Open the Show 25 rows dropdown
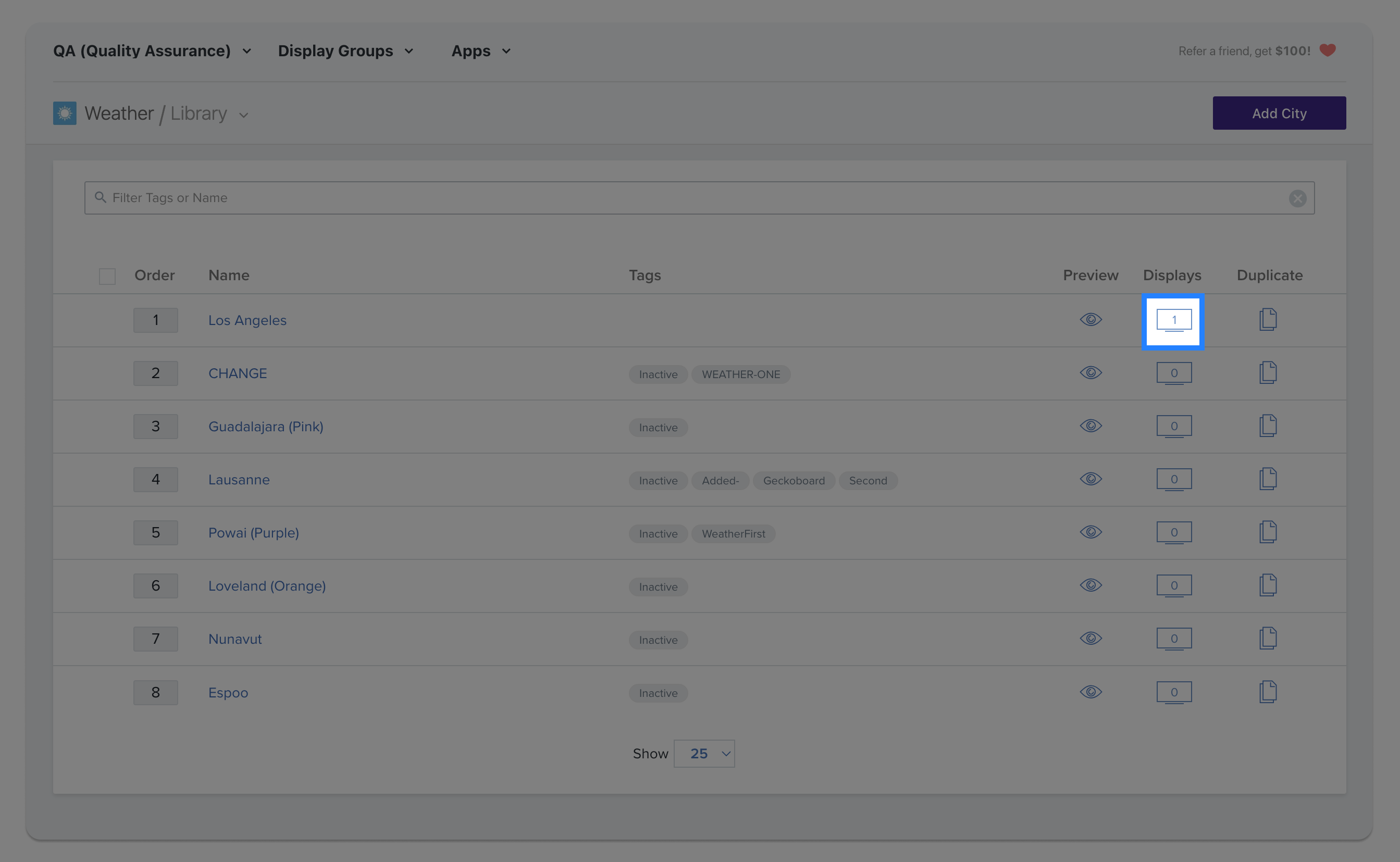1400x862 pixels. click(704, 753)
